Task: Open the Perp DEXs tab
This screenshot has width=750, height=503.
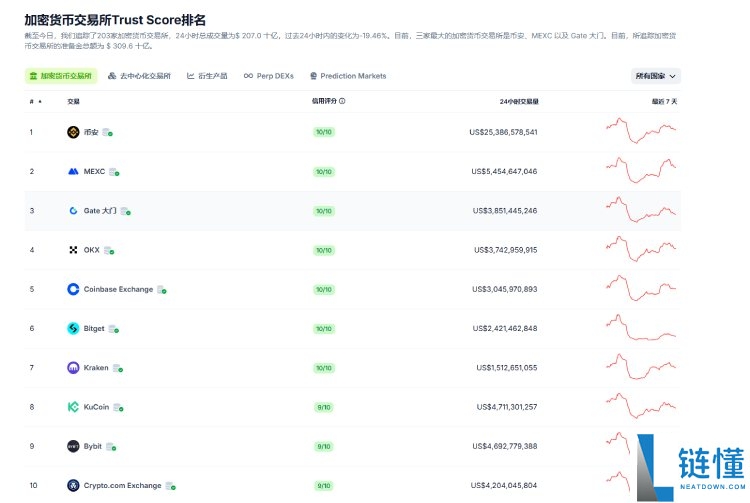Action: (x=269, y=76)
